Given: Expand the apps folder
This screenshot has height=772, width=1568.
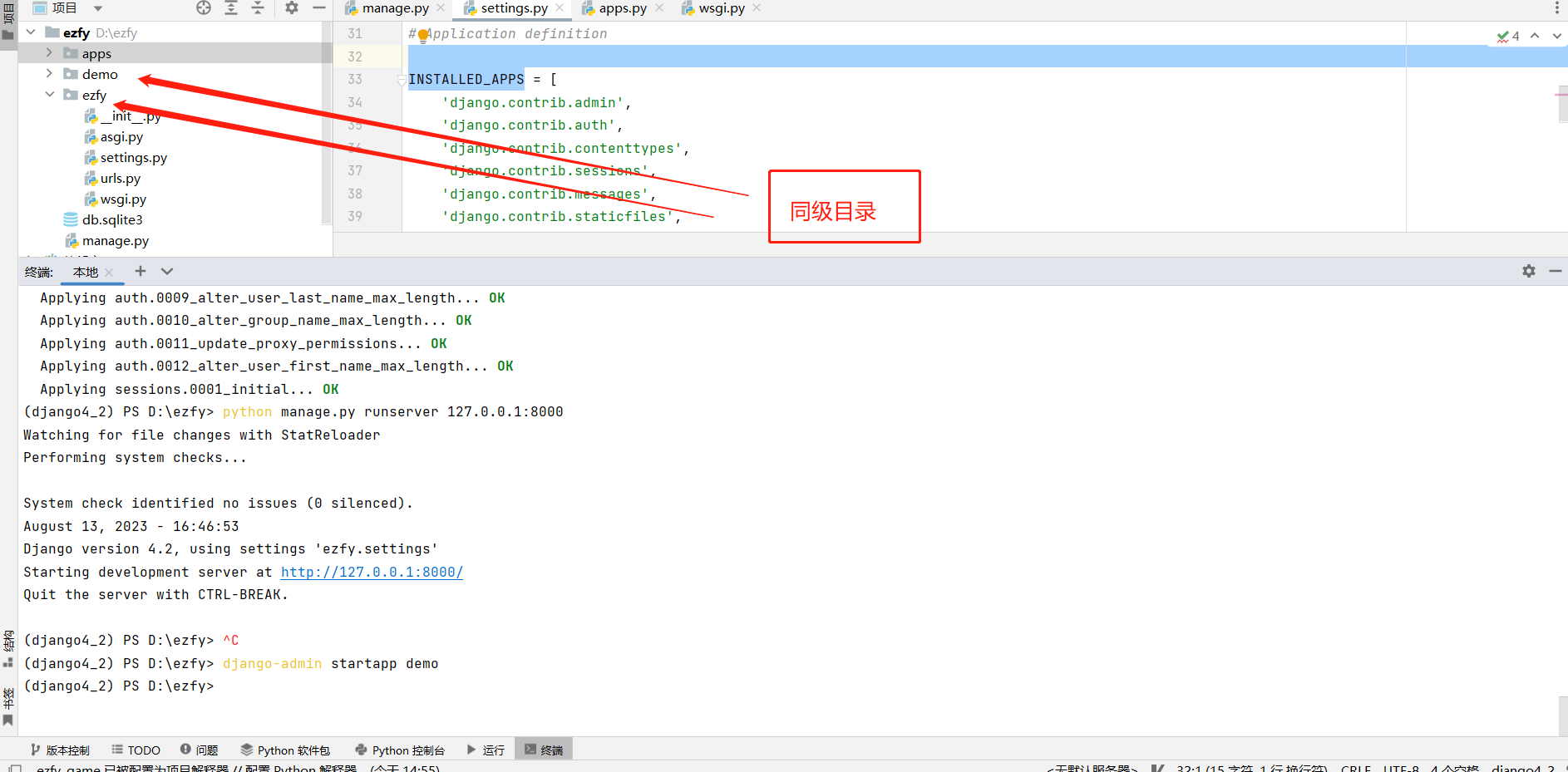Looking at the screenshot, I should click(49, 52).
